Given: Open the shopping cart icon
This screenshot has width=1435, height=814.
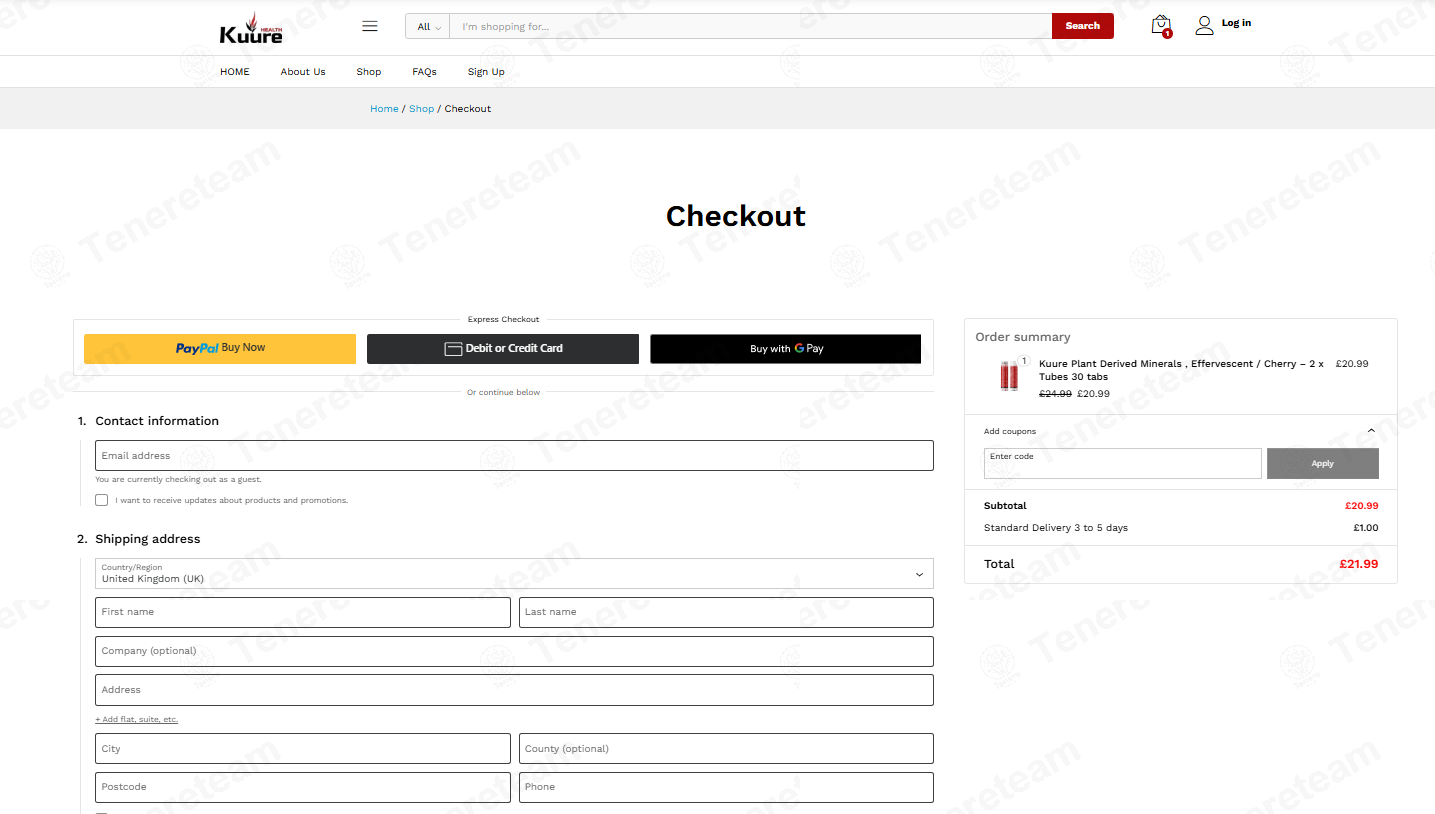Looking at the screenshot, I should click(1161, 25).
